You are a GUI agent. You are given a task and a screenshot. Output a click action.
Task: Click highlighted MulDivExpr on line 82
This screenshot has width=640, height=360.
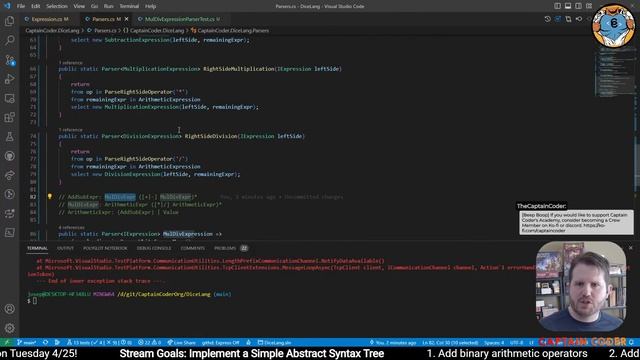120,197
